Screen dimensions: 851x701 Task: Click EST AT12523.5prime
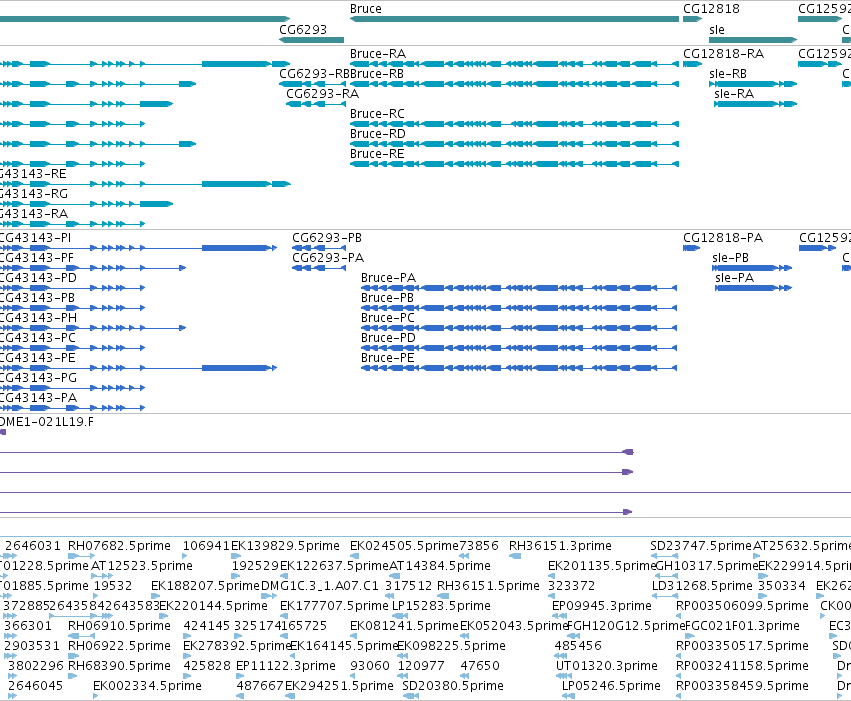[x=142, y=566]
